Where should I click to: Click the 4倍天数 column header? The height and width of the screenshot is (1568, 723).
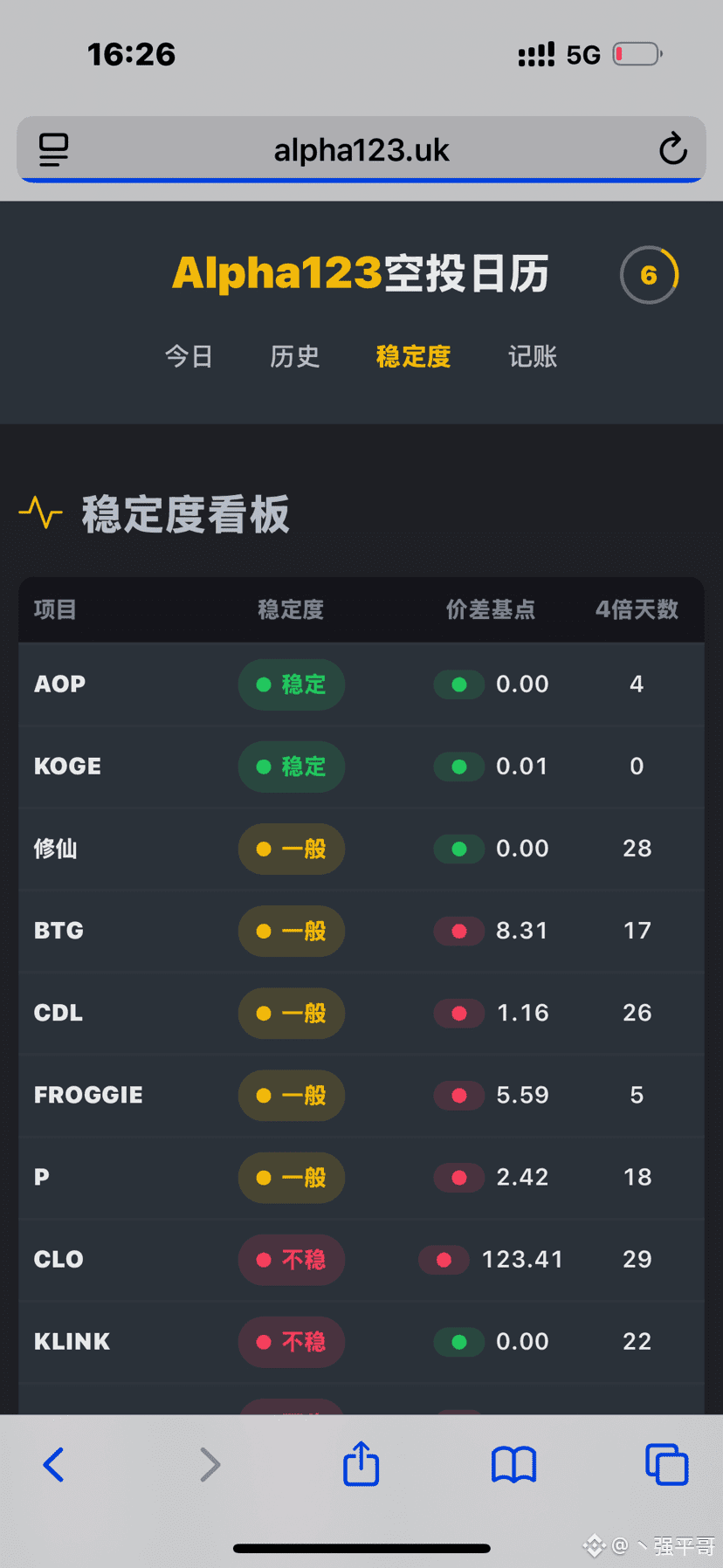[x=637, y=609]
